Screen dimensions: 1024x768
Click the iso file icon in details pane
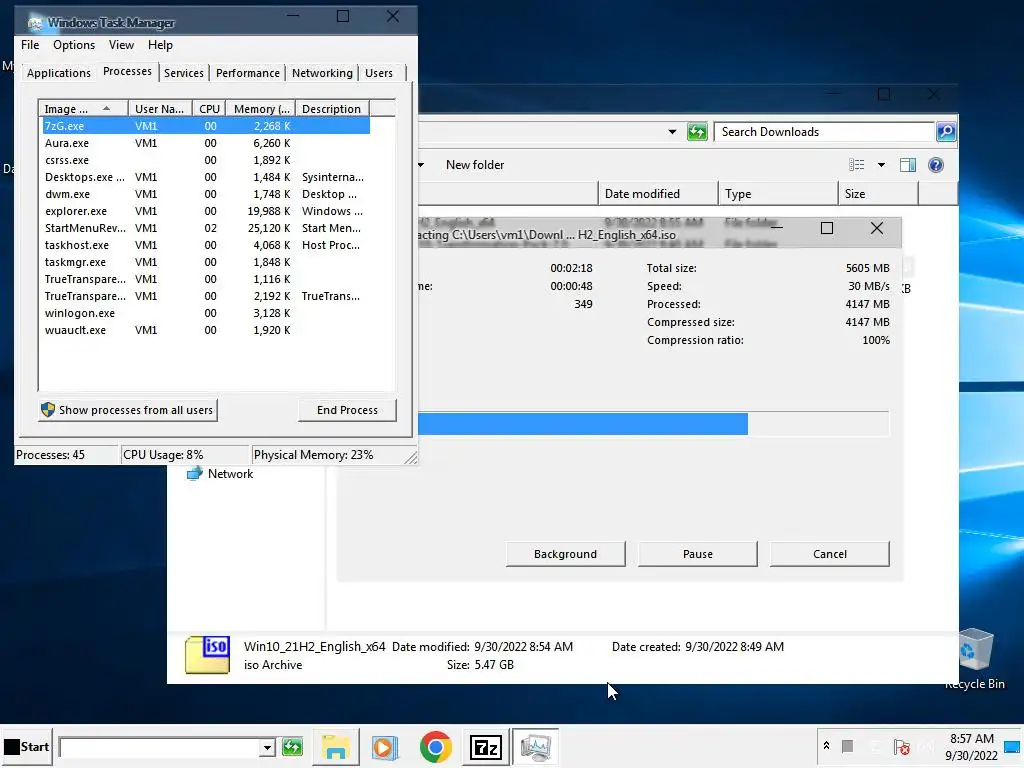pos(208,655)
